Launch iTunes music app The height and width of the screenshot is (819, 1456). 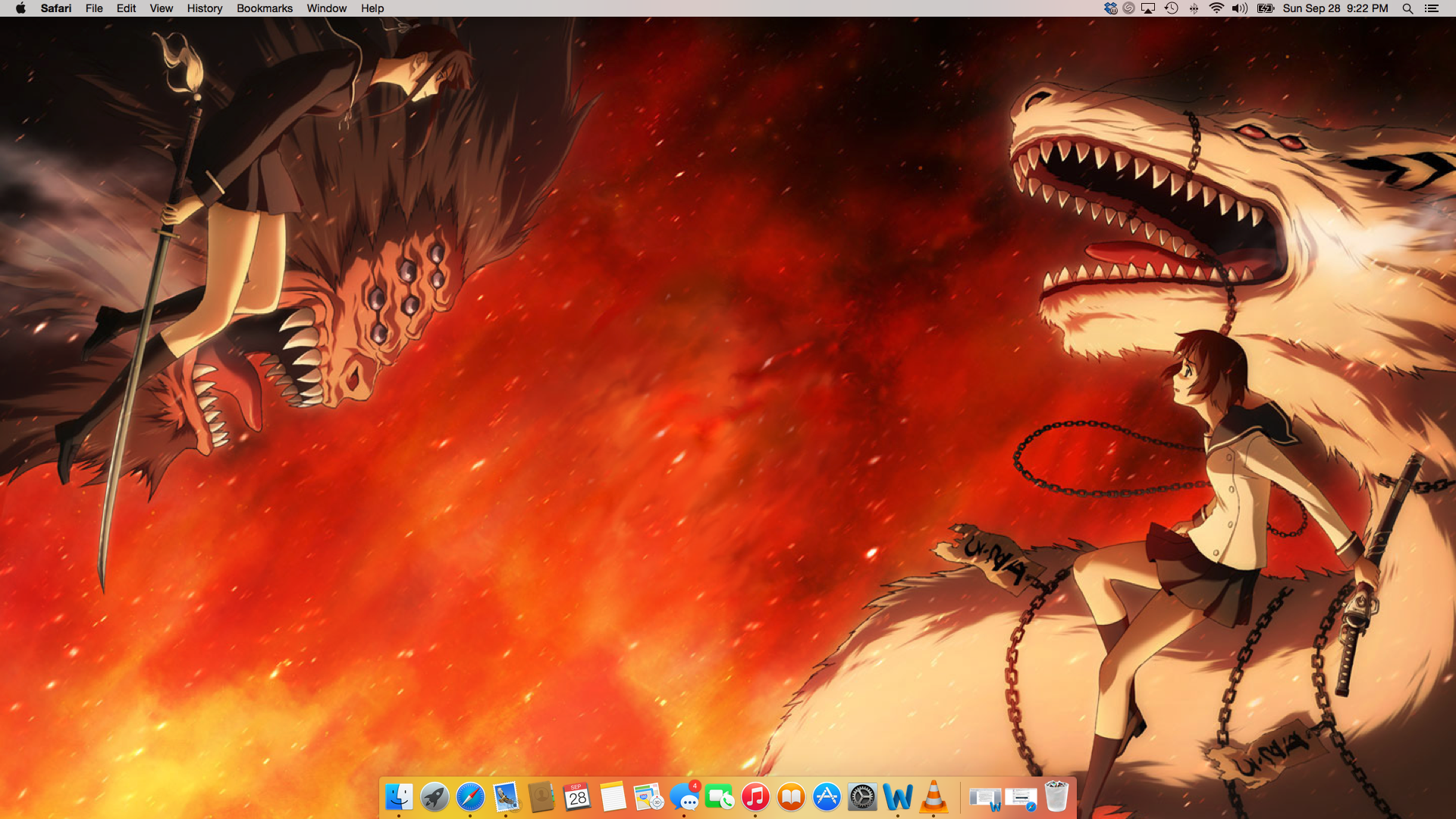click(x=755, y=797)
